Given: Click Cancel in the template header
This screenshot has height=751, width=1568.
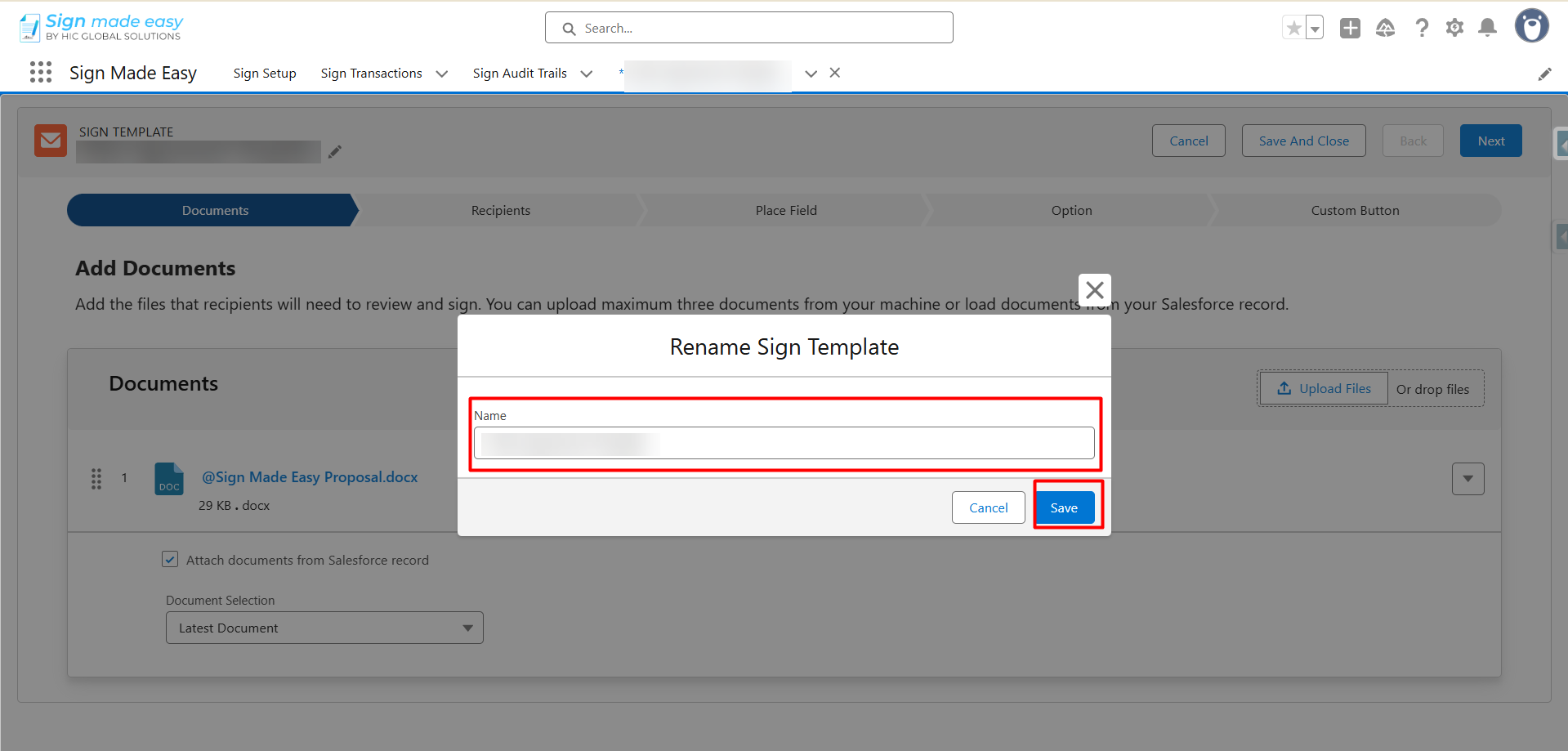Looking at the screenshot, I should point(1189,141).
